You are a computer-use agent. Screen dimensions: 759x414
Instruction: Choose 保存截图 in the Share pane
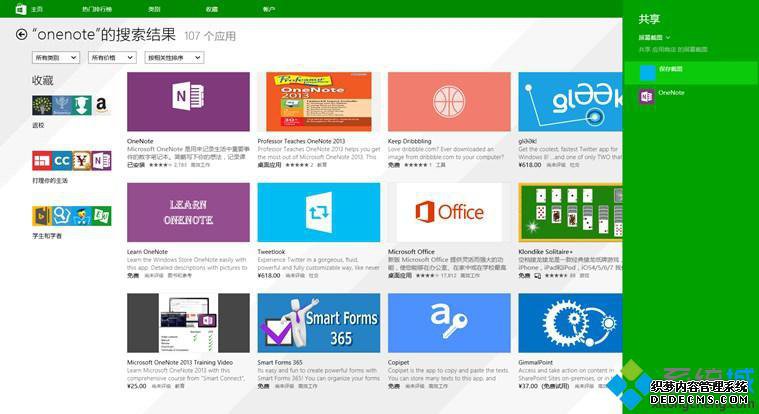click(691, 73)
